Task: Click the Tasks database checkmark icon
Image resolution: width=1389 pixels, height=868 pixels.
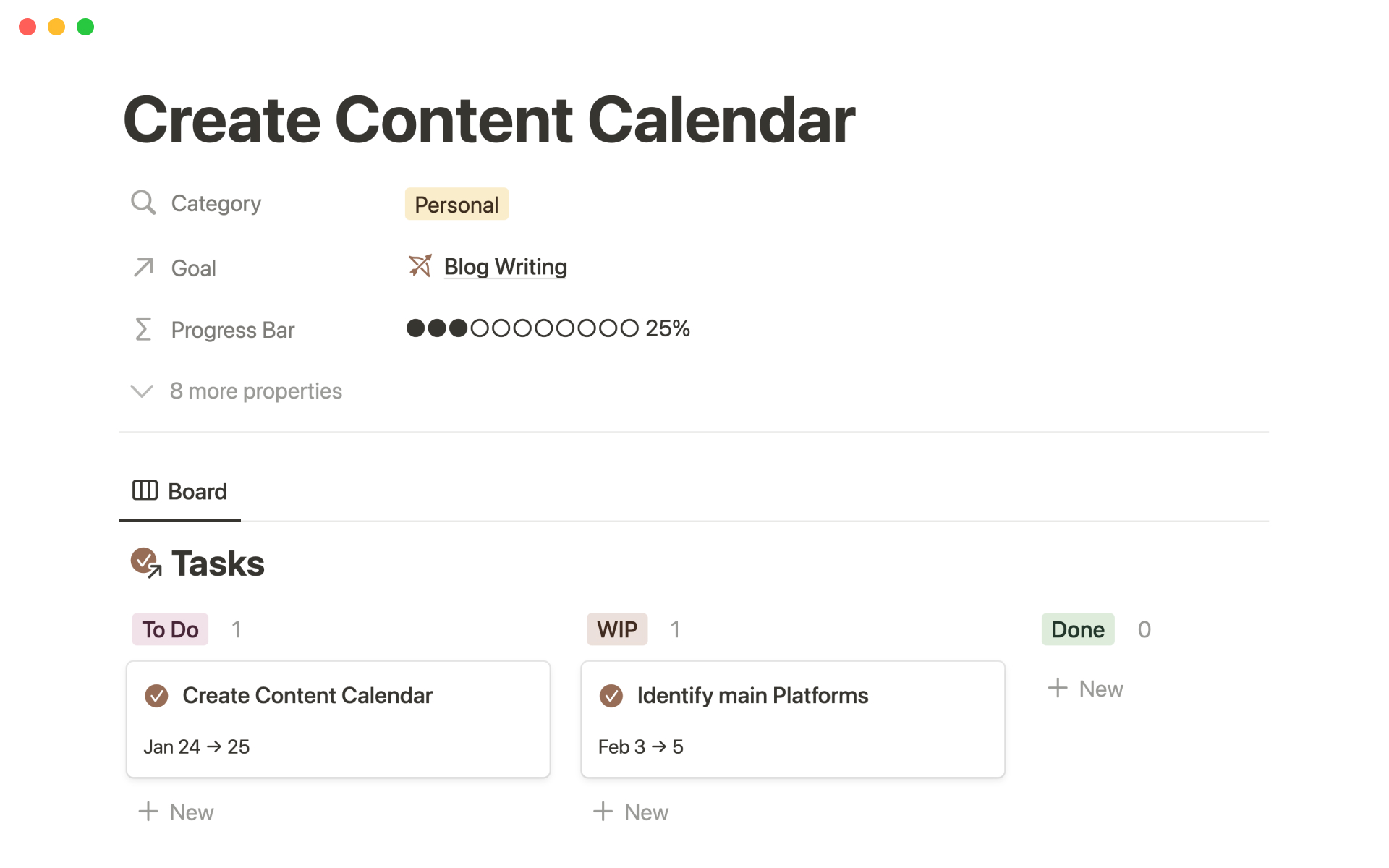Action: pyautogui.click(x=145, y=562)
